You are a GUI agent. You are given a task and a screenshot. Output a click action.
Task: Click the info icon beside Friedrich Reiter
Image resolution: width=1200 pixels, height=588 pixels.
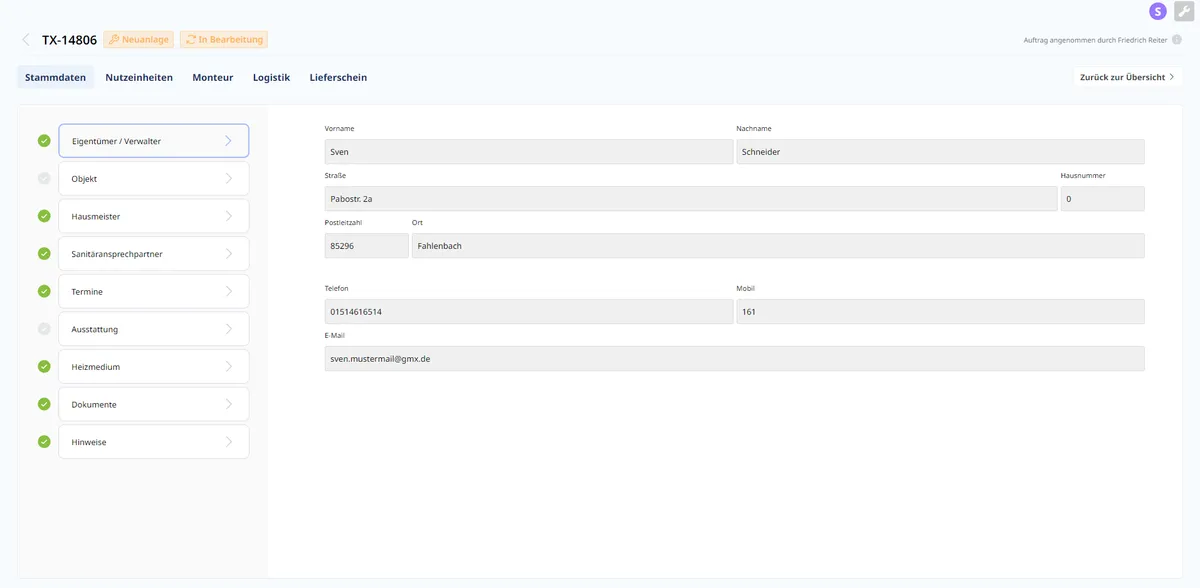pos(1177,40)
